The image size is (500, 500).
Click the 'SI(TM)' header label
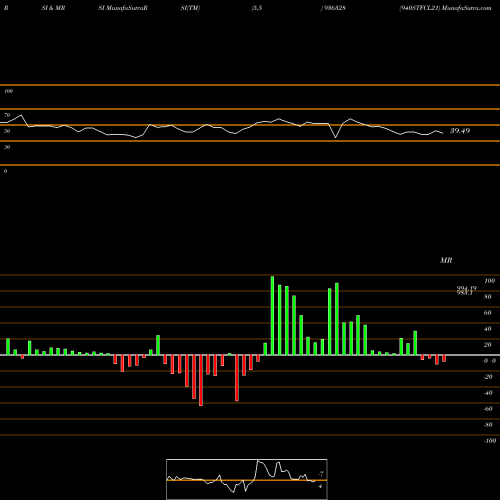coord(190,8)
